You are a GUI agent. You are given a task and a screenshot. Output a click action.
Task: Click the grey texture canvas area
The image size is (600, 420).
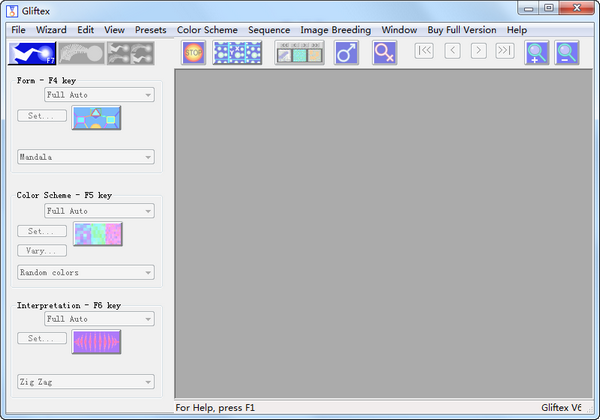[383, 234]
